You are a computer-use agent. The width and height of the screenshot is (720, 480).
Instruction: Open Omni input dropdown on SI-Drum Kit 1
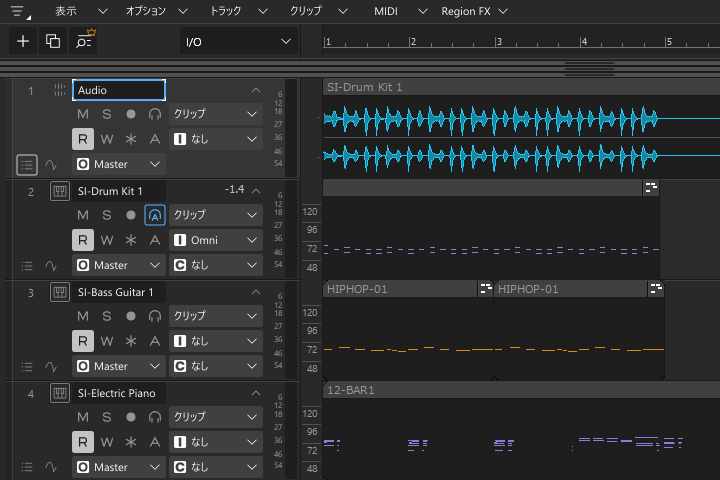click(x=216, y=240)
